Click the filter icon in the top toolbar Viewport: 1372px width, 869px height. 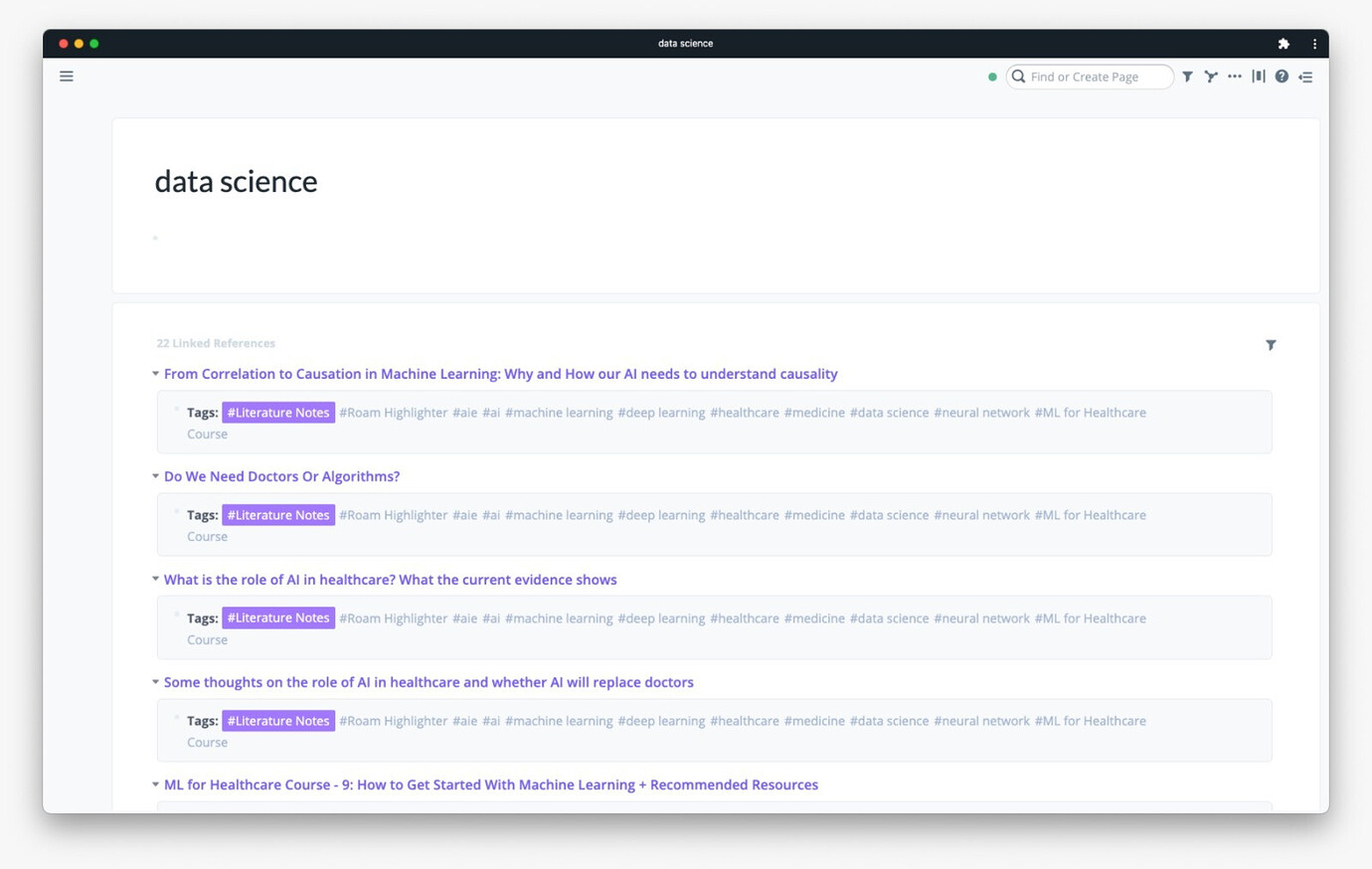[1186, 77]
